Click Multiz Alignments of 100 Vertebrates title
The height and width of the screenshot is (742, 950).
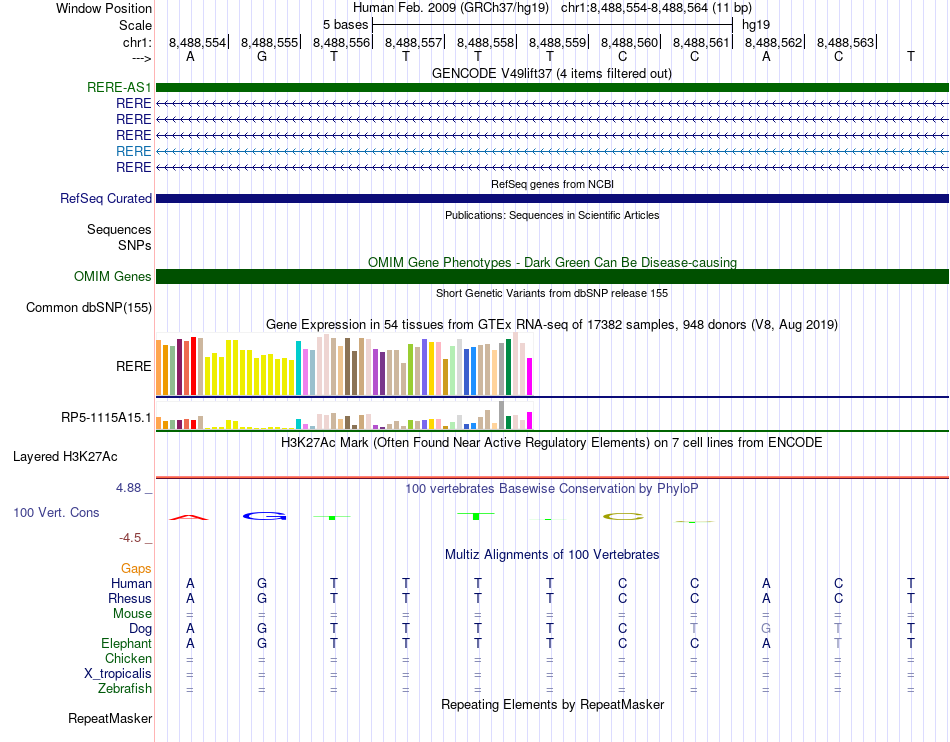point(552,554)
